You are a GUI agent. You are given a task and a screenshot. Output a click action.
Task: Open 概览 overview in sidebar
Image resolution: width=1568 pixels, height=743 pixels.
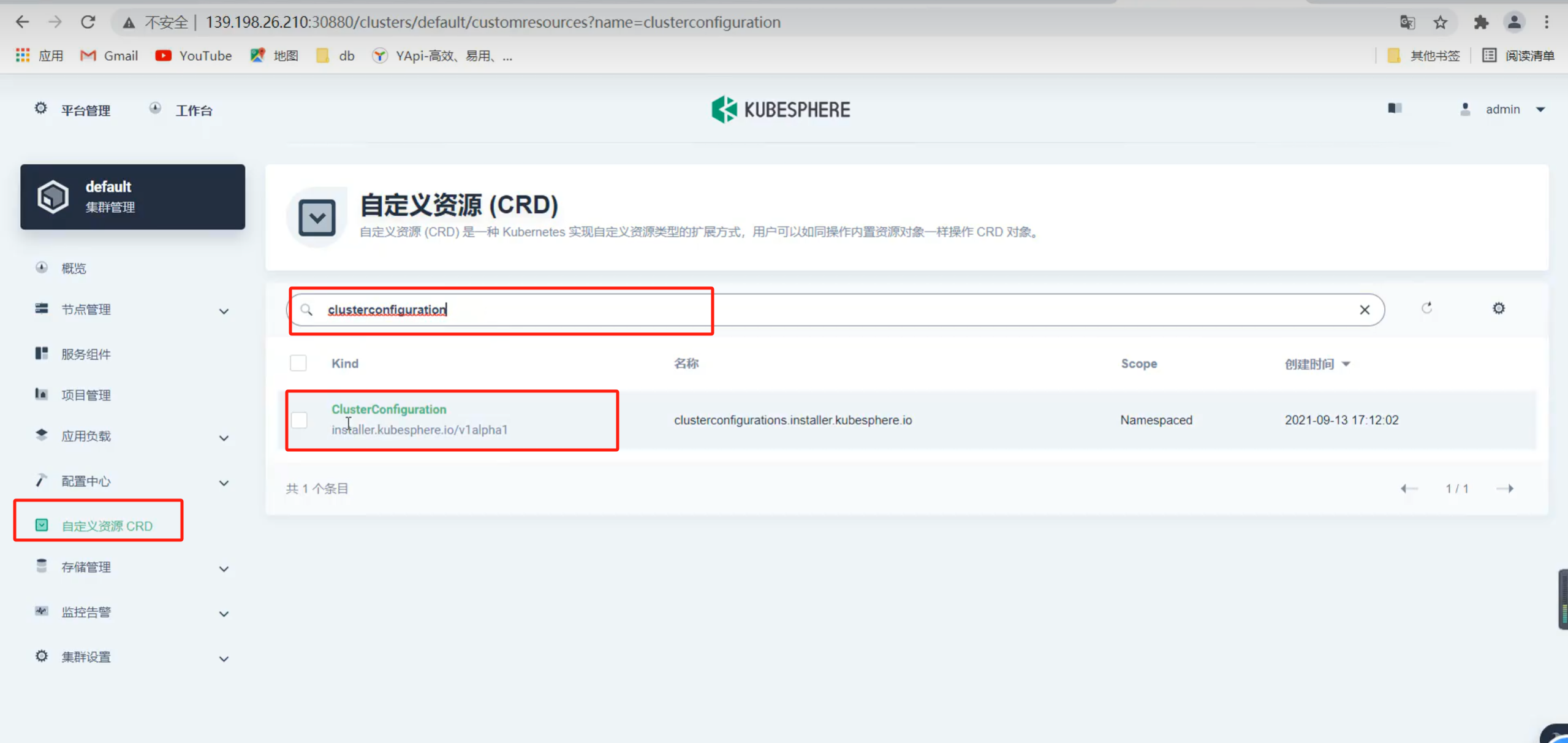(x=74, y=269)
